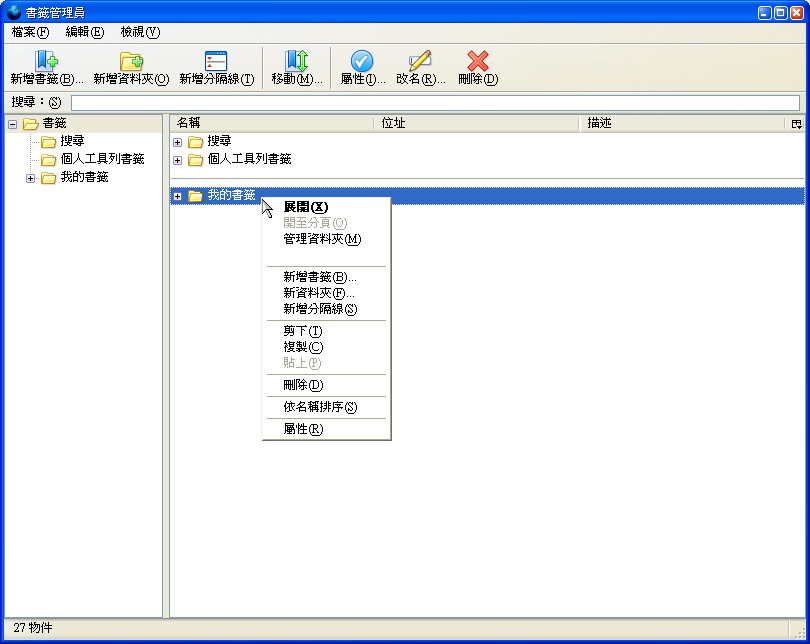Choose 展開 from the context menu
810x644 pixels.
[x=305, y=207]
